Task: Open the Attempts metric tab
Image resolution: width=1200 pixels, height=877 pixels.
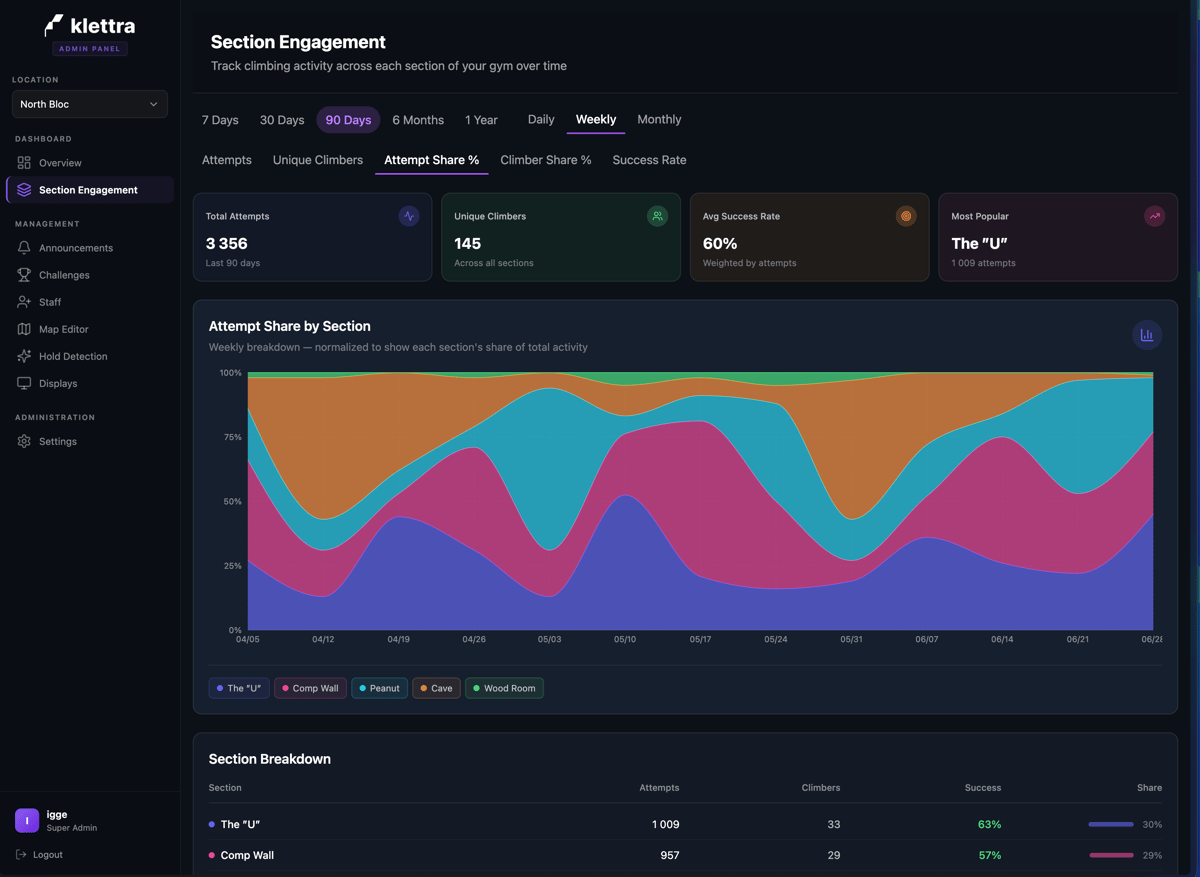Action: (x=227, y=160)
